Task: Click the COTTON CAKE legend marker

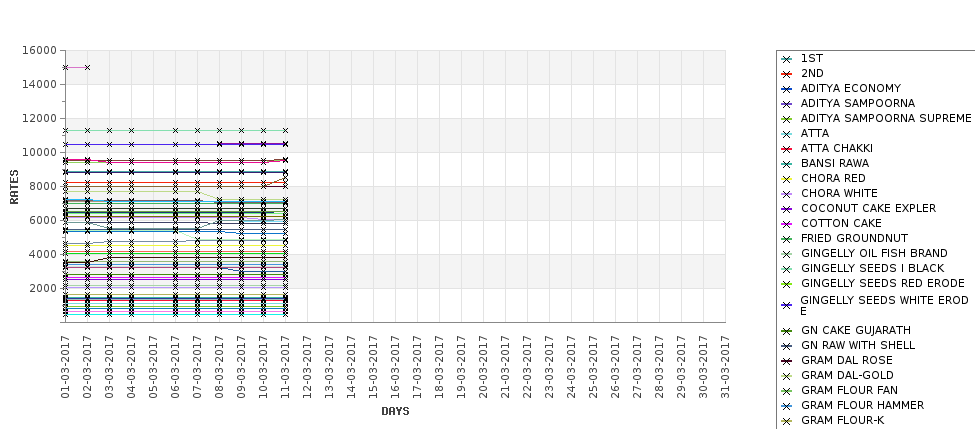Action: tap(787, 224)
